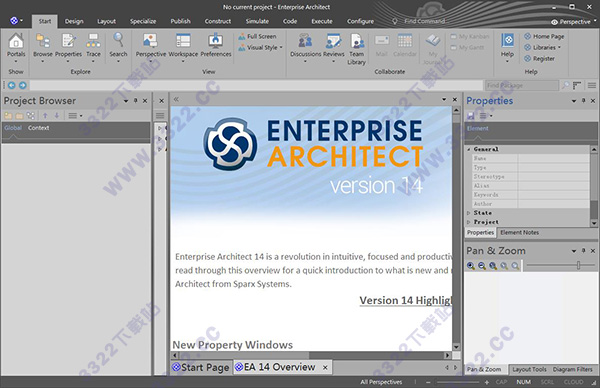Collapse the toolbox with the double-chevron button

point(176,99)
